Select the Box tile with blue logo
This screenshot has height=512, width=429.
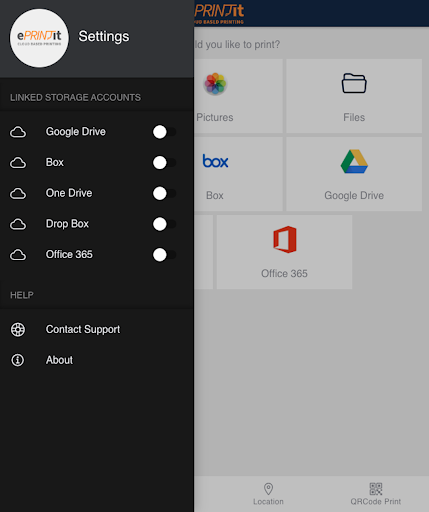click(x=238, y=174)
